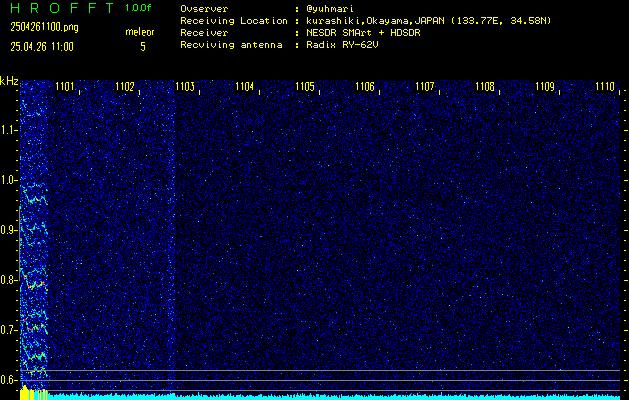Click the observer name @yuhmari
This screenshot has width=629, height=400.
click(330, 9)
